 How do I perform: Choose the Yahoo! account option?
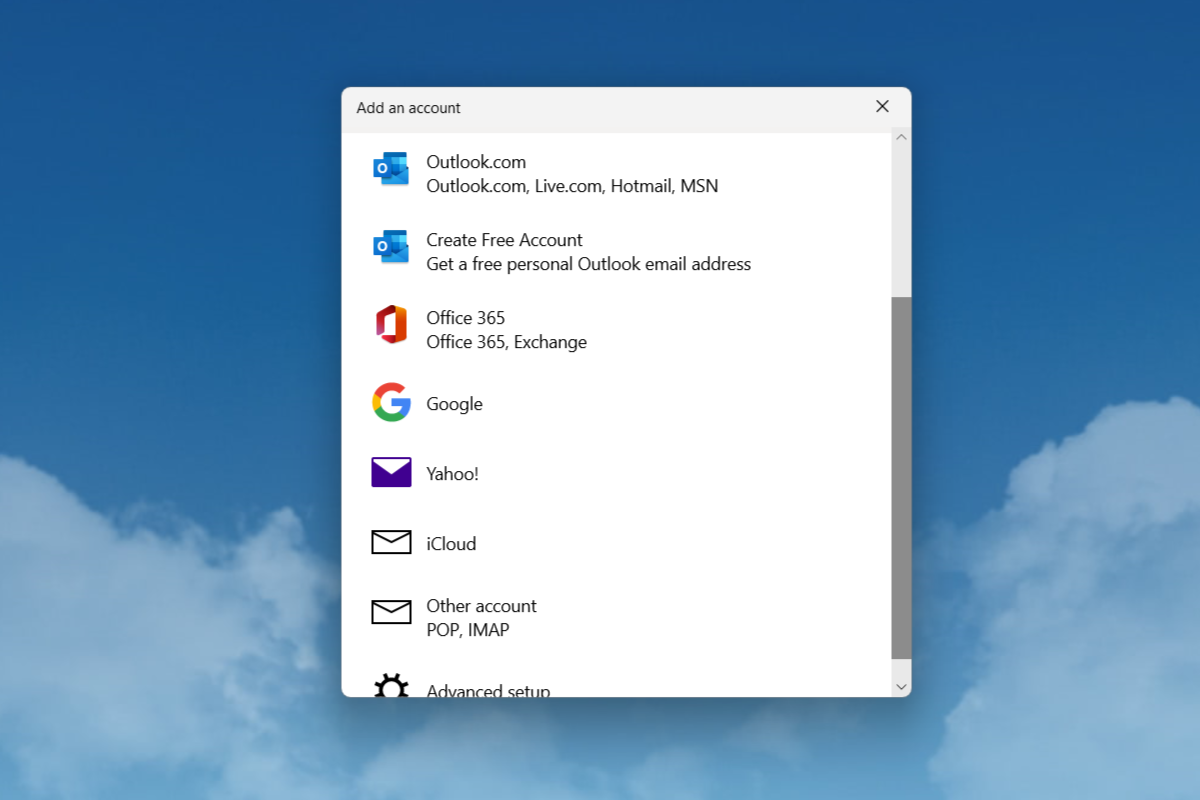(616, 474)
